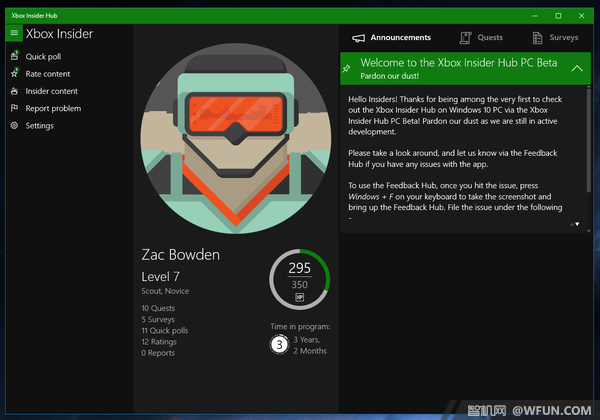
Task: Click the profile avatar picture
Action: pos(236,138)
